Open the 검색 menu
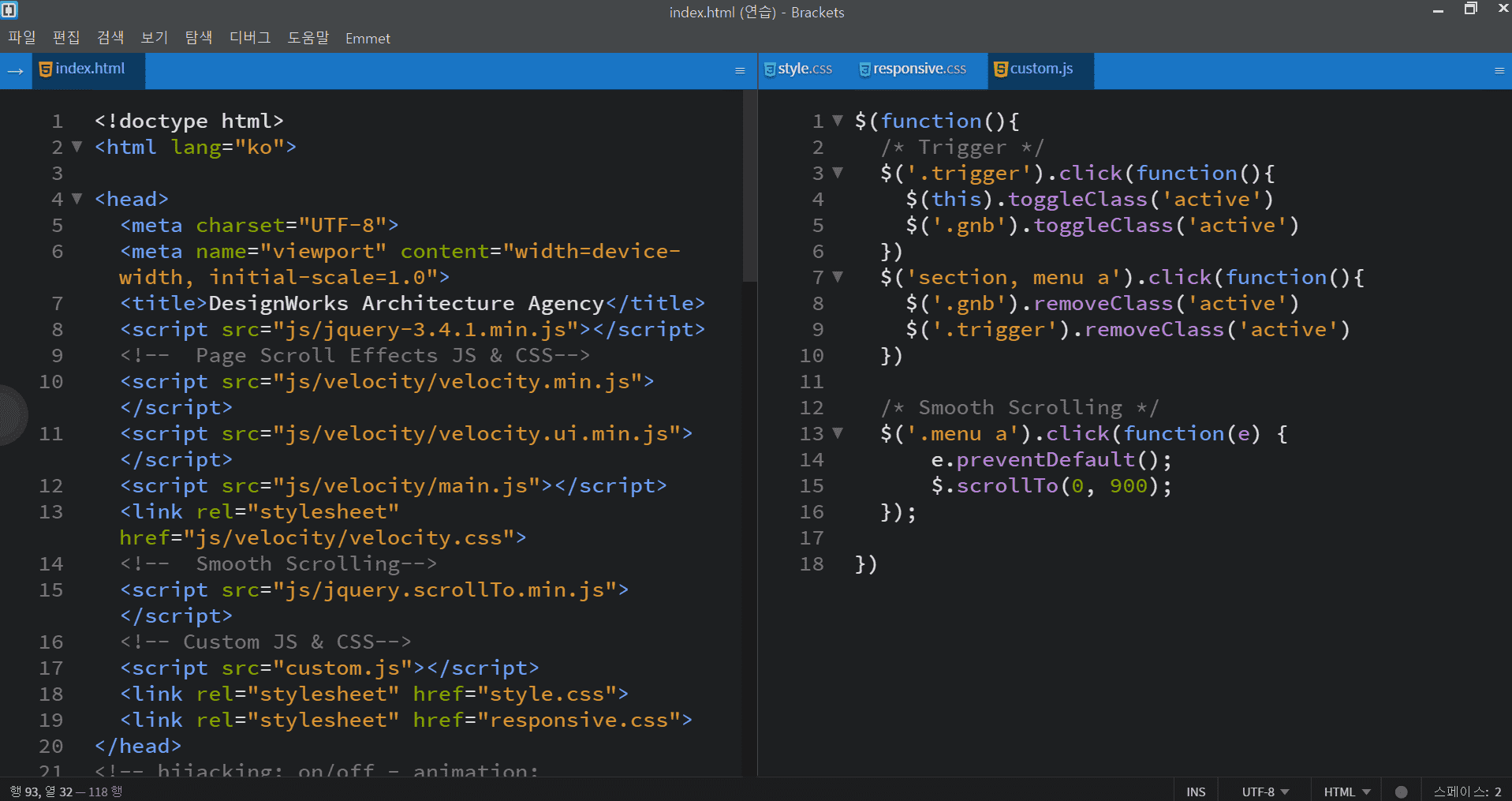The height and width of the screenshot is (801, 1512). pyautogui.click(x=110, y=38)
